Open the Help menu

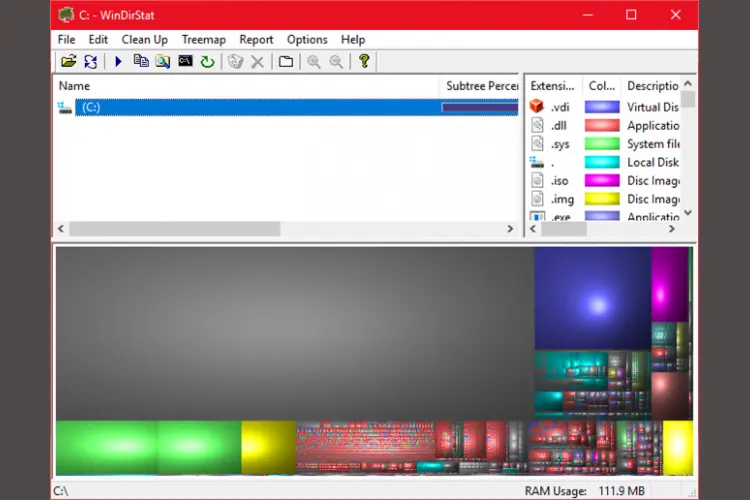353,40
